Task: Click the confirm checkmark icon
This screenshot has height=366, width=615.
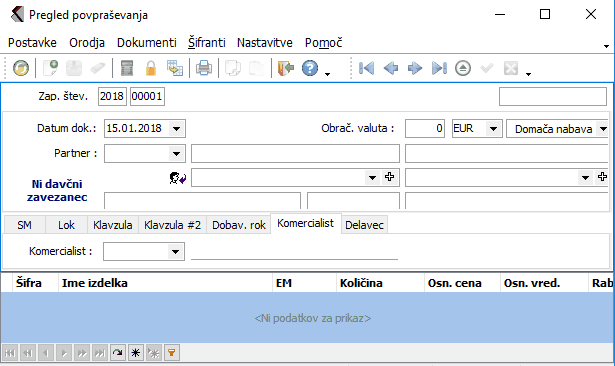Action: (487, 68)
